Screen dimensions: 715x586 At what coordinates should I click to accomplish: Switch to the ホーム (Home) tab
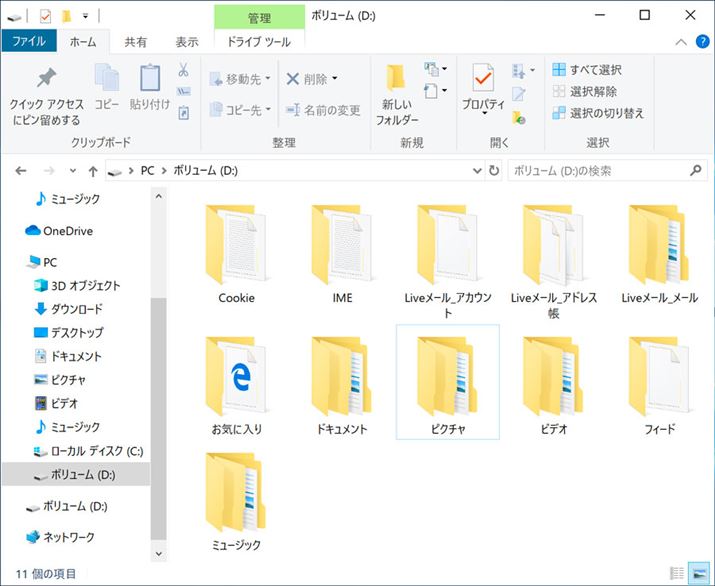coord(83,42)
